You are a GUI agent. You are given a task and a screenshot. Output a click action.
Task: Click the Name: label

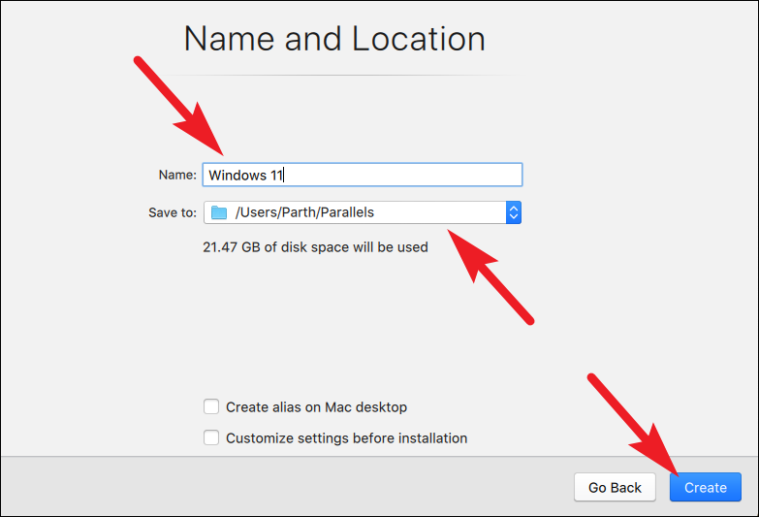pos(178,175)
